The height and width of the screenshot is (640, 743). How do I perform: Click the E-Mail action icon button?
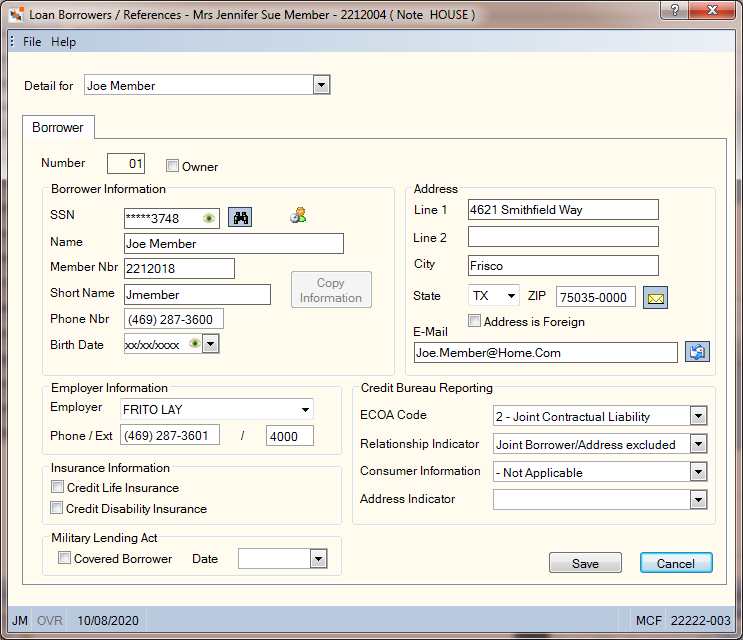point(697,352)
